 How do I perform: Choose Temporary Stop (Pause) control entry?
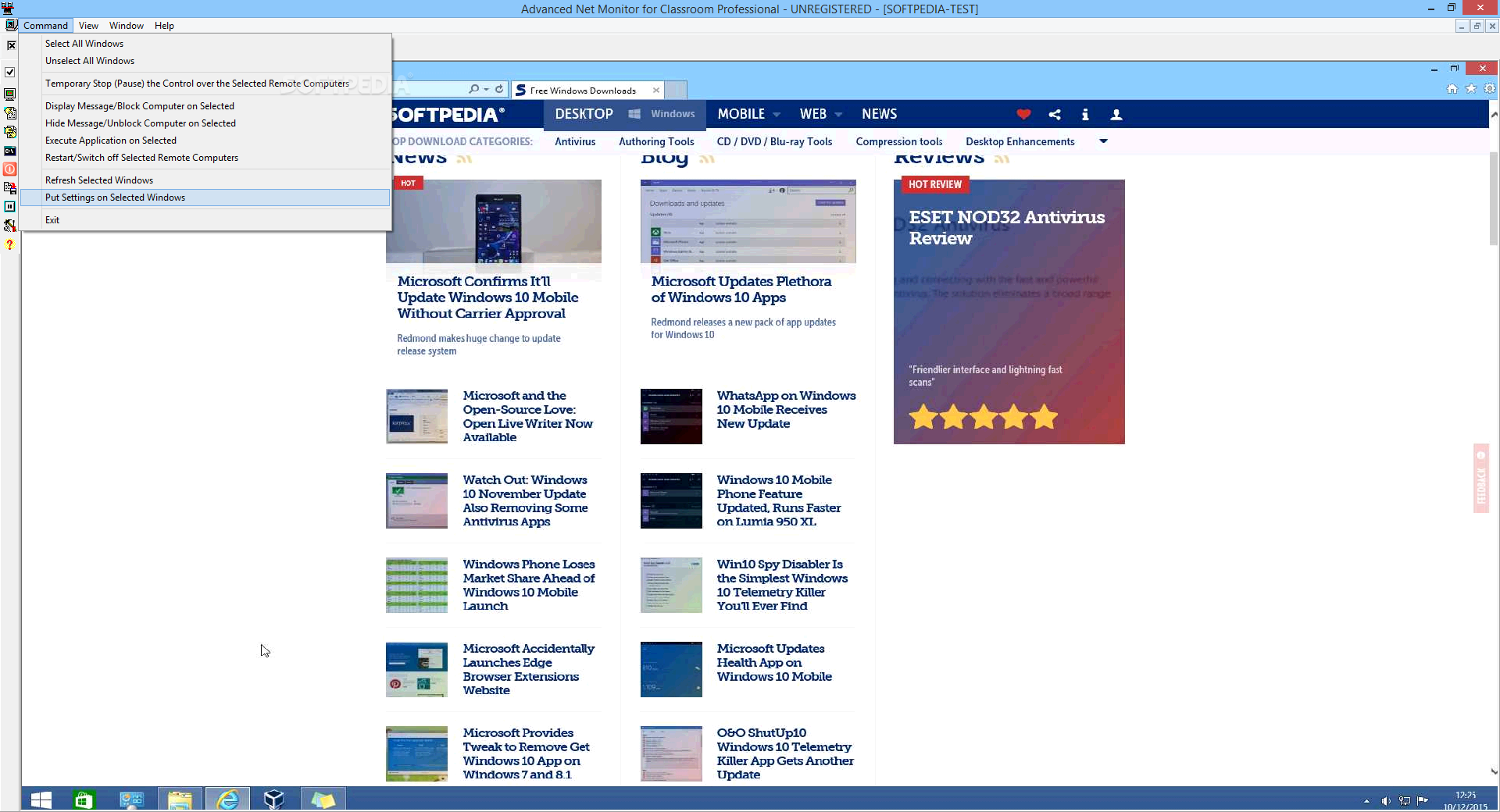(x=205, y=84)
